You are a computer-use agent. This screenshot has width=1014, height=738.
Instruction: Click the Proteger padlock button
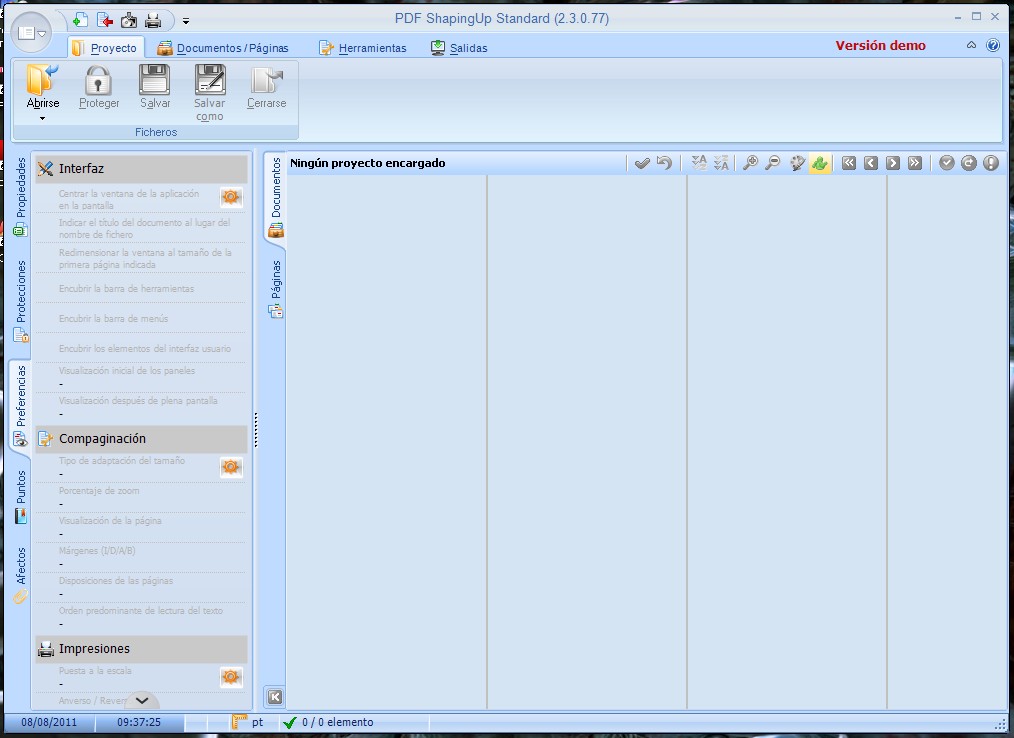99,87
